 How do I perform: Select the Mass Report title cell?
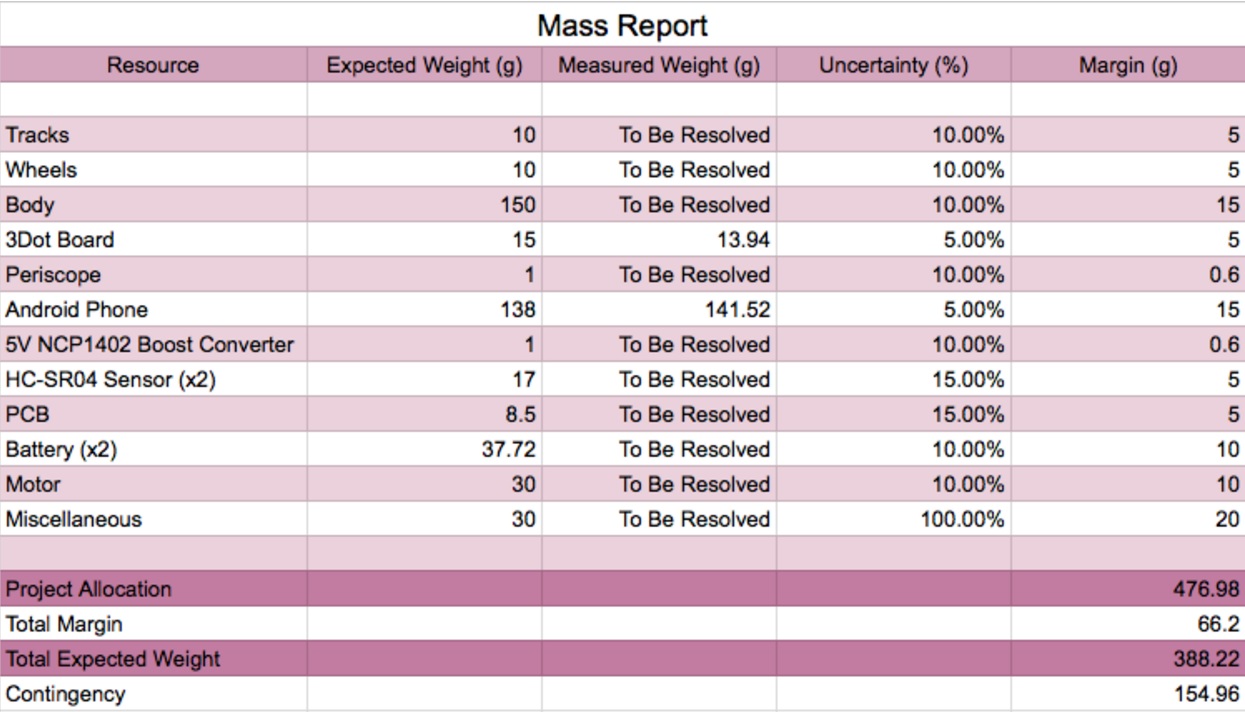622,25
